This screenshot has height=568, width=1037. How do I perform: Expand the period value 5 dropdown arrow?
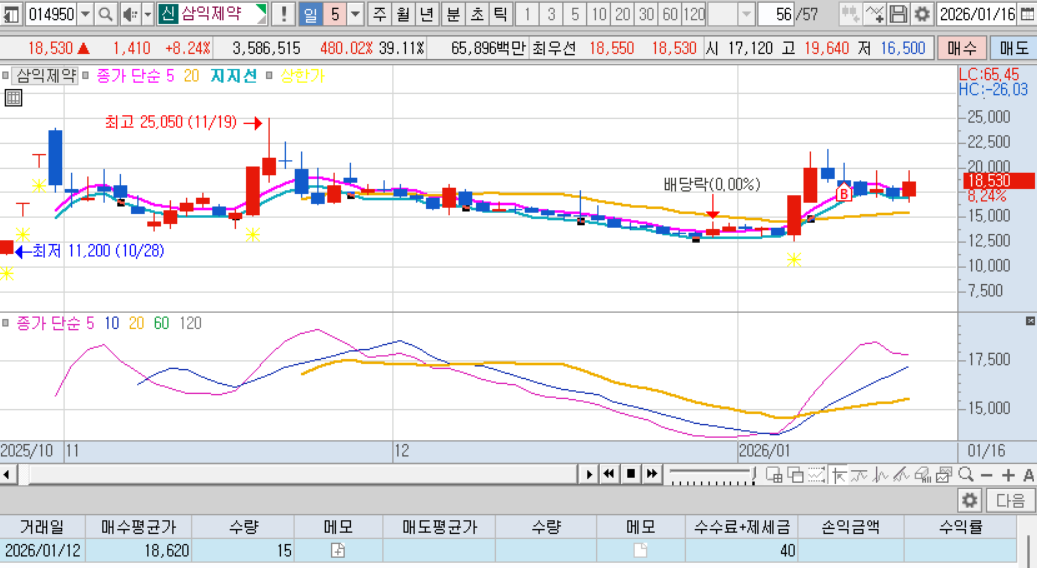356,14
